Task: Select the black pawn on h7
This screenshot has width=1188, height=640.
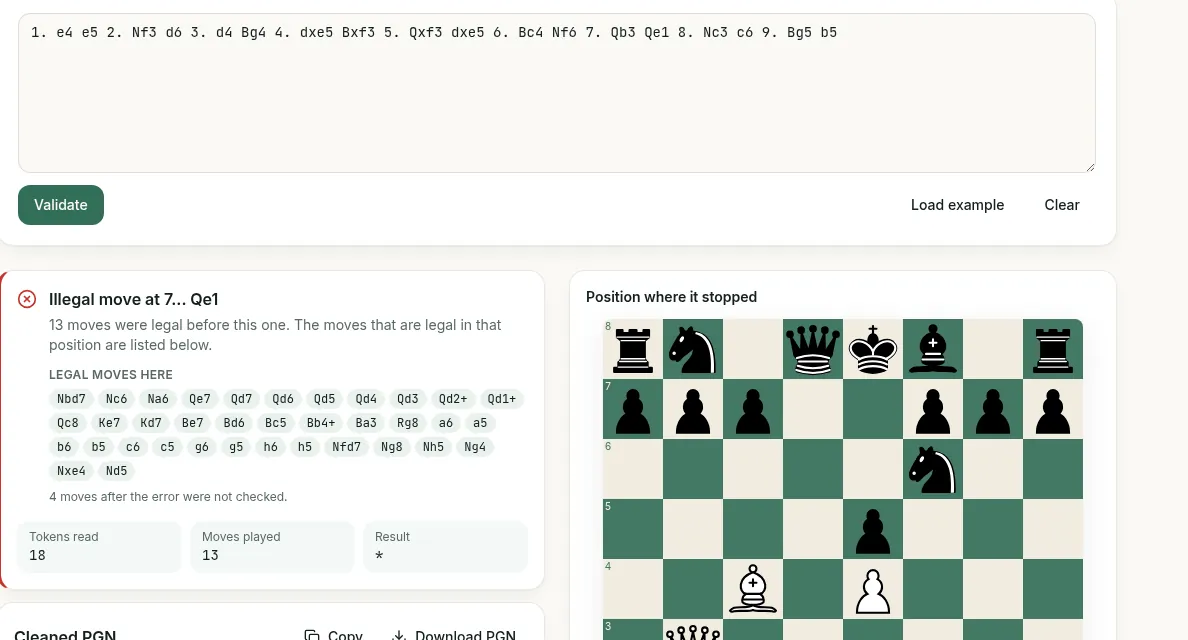Action: [1053, 411]
